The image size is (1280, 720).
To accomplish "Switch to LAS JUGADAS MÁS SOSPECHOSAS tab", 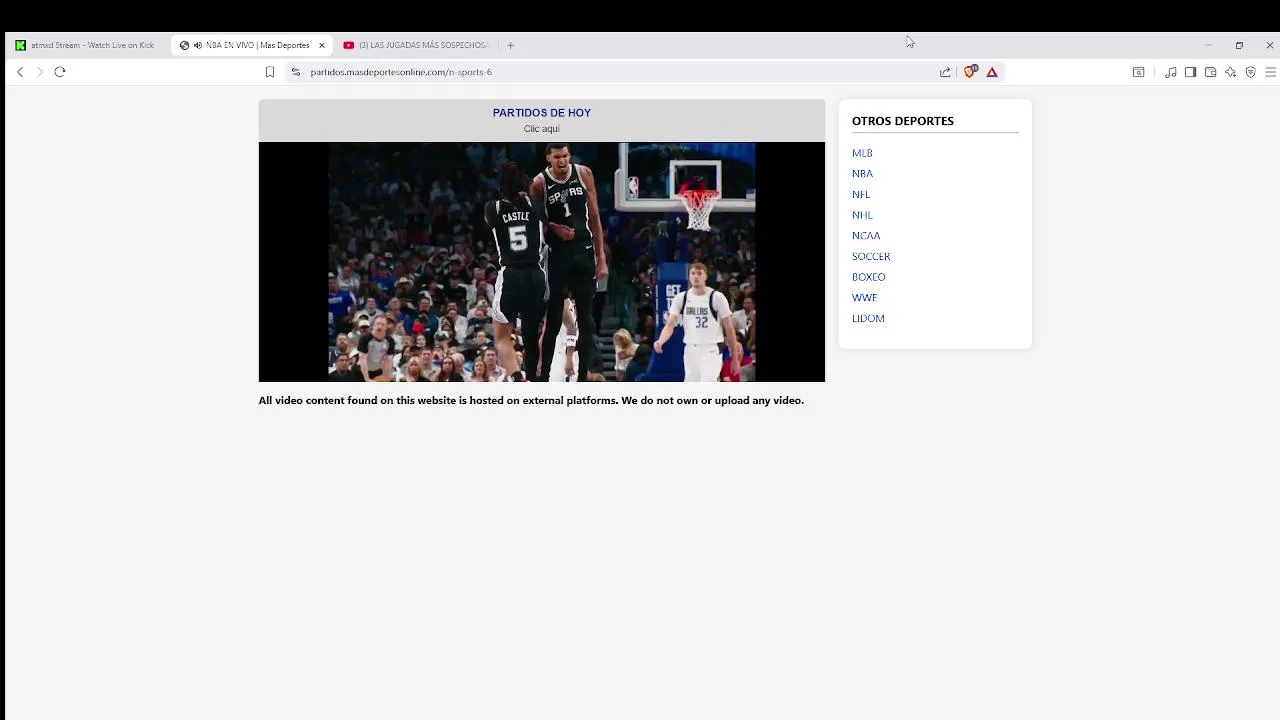I will 416,45.
